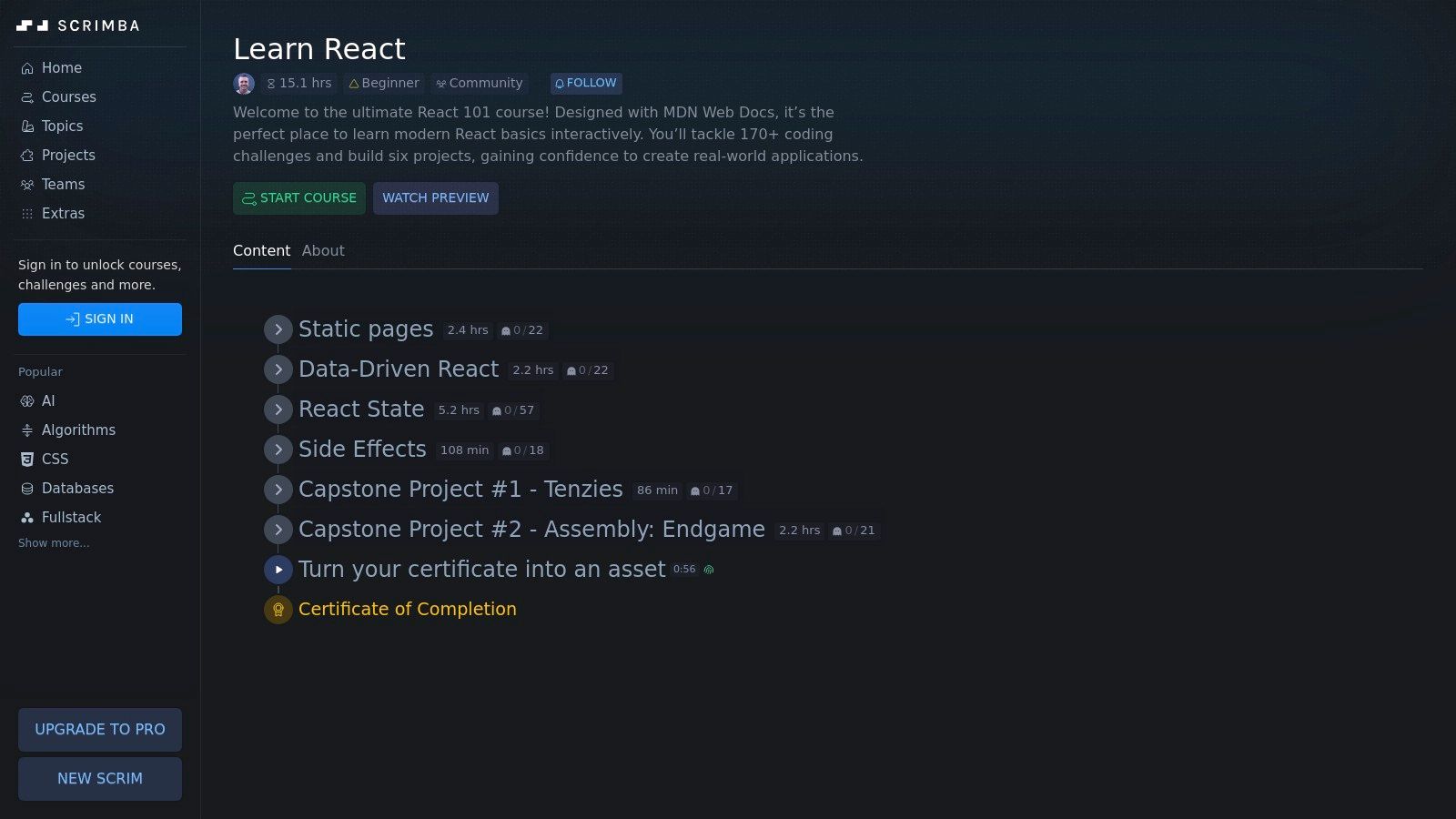
Task: Create a NEW SCRIM
Action: (100, 779)
